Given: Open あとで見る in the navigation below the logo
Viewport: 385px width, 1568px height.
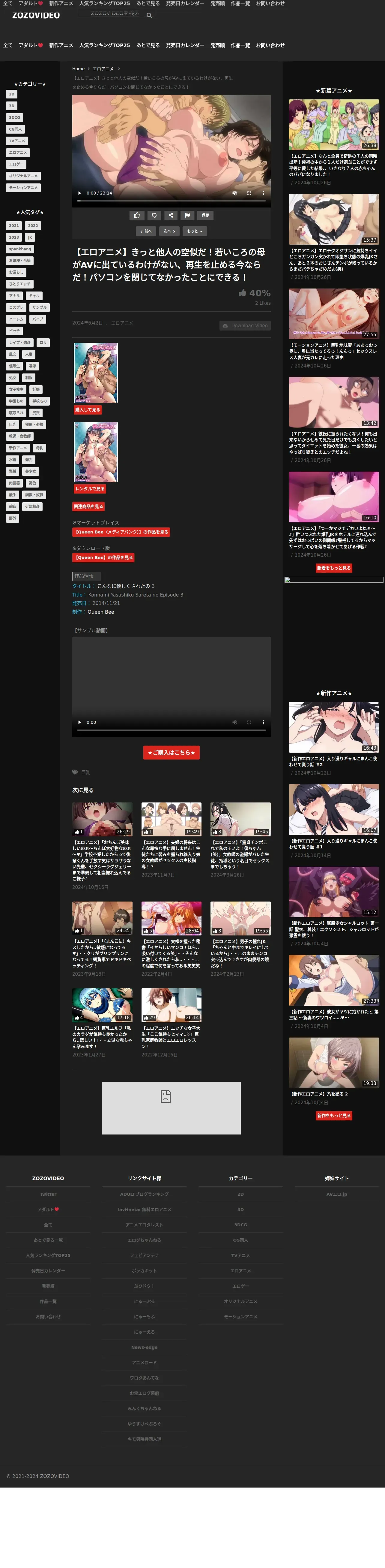Looking at the screenshot, I should click(x=148, y=45).
